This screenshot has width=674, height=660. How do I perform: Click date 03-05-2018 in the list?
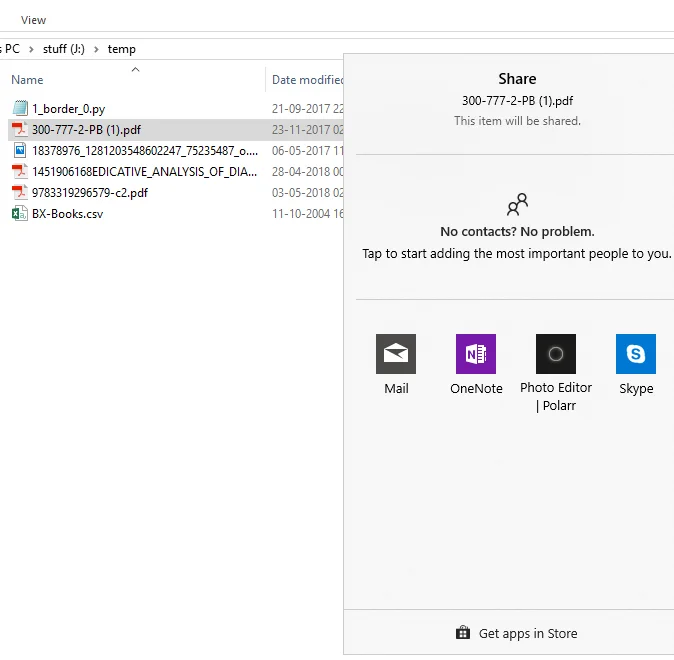point(307,193)
